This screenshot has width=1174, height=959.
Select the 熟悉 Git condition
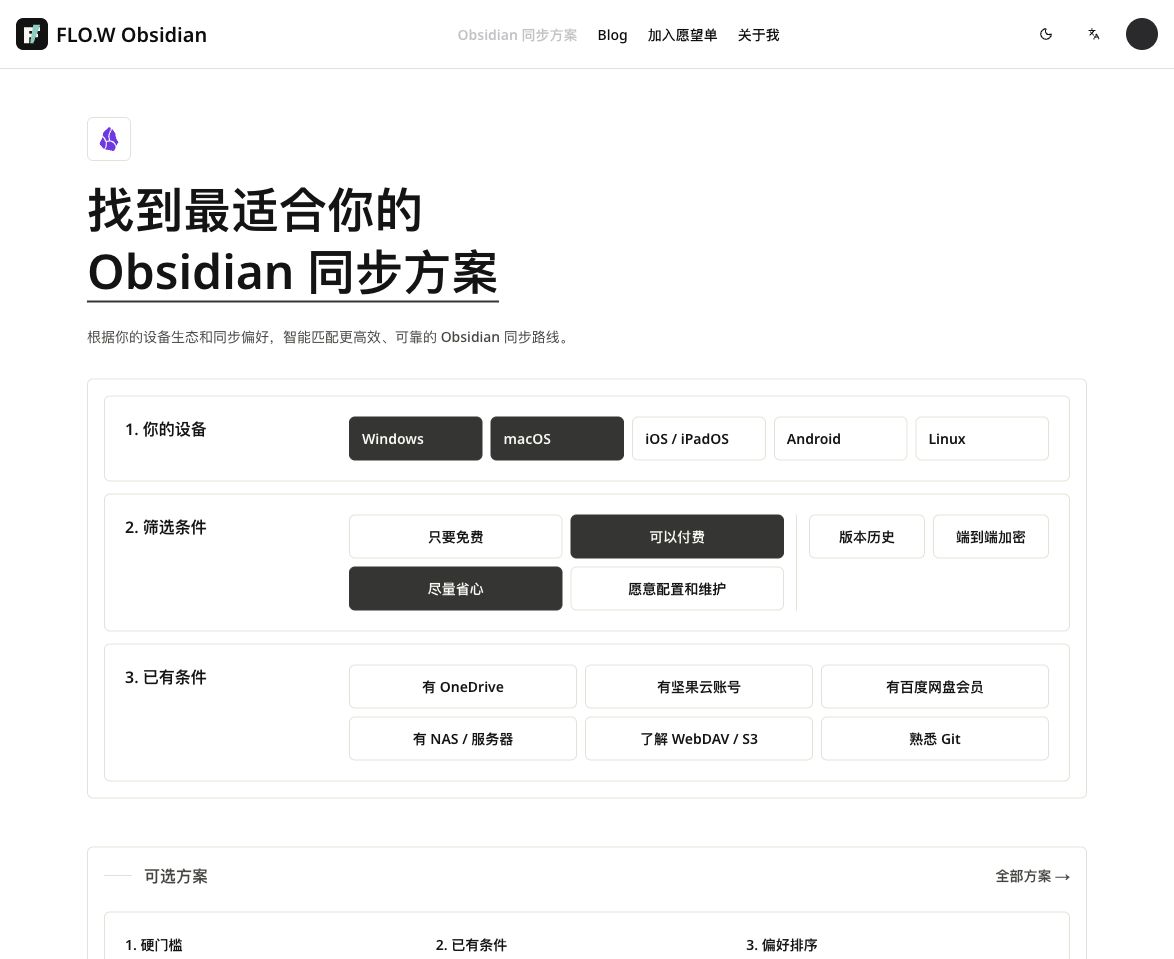(x=934, y=739)
